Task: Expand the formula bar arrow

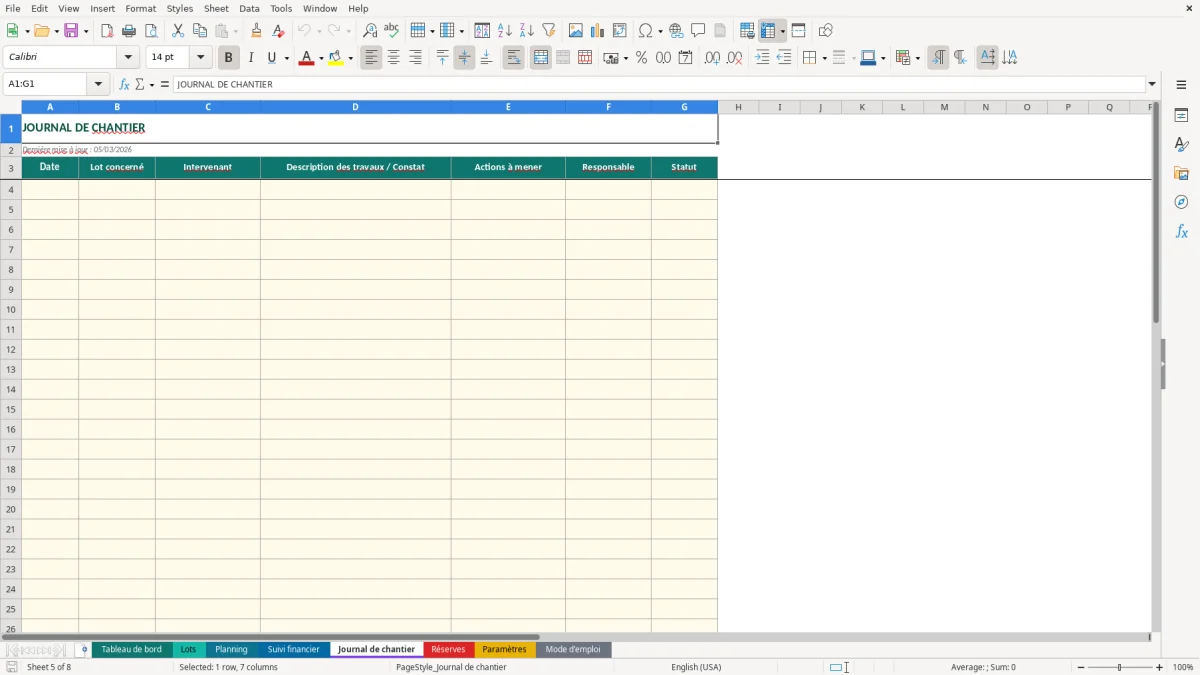Action: (x=1152, y=85)
